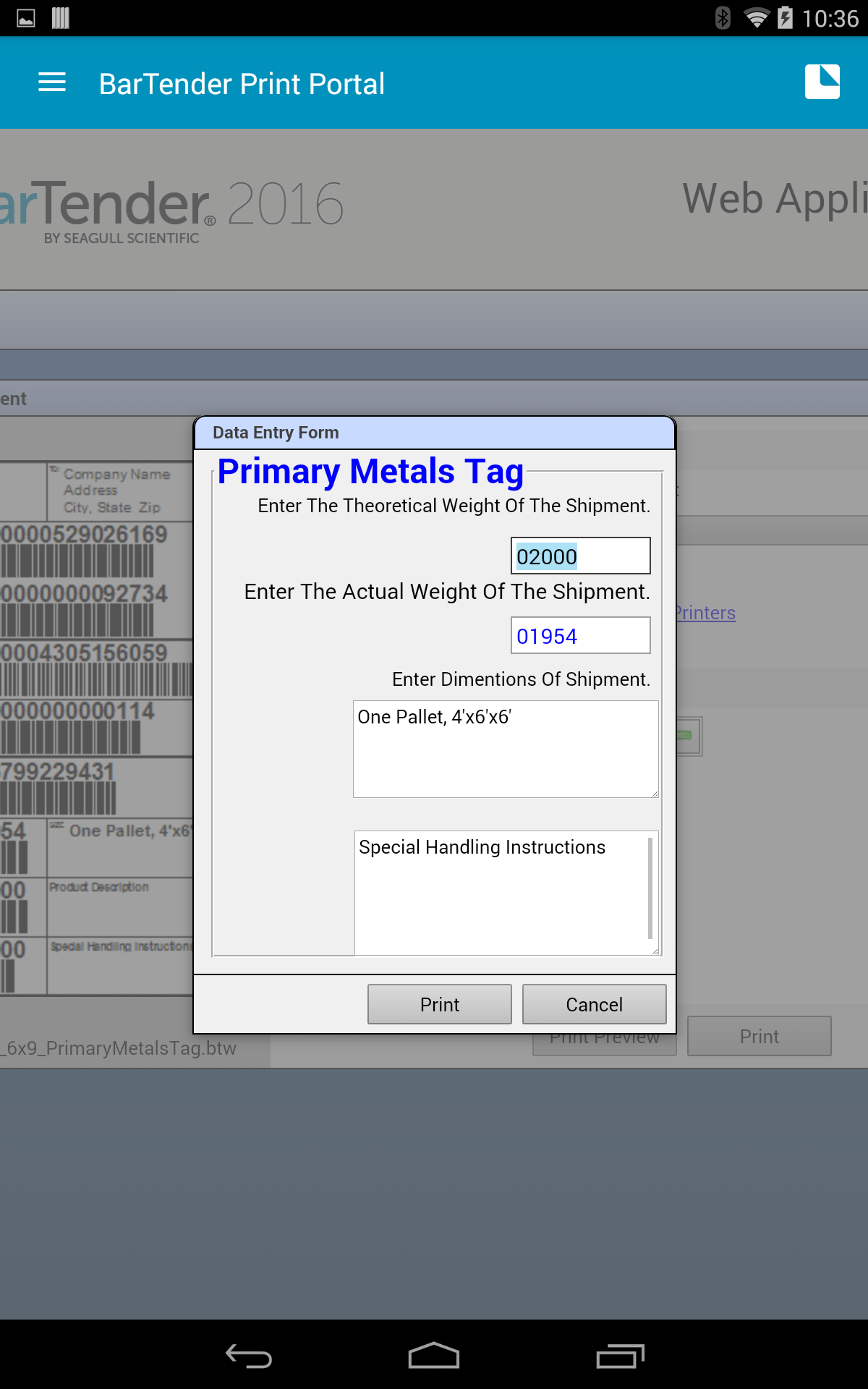Tap the document page icon in app bar
Viewport: 868px width, 1389px height.
[822, 82]
